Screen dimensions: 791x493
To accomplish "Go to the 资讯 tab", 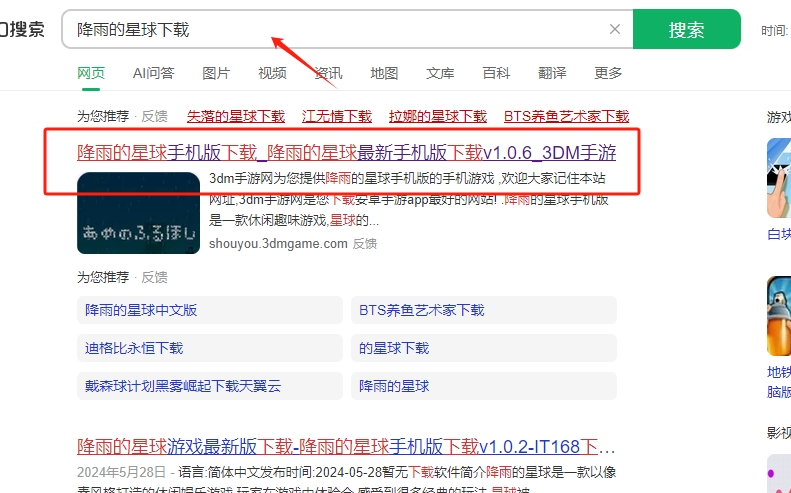I will coord(328,73).
